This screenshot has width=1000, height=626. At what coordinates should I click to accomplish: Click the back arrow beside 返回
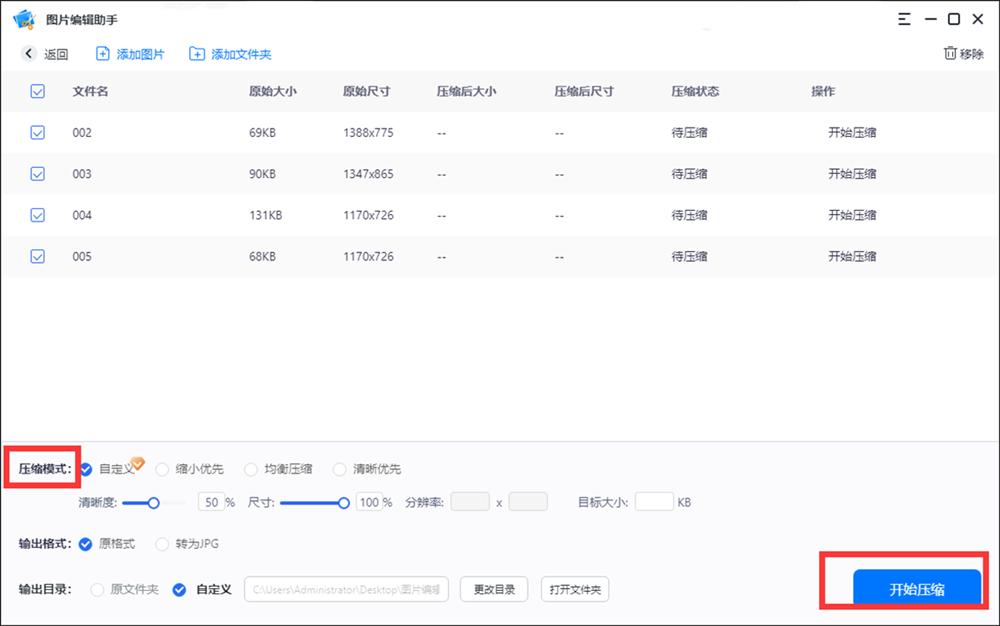point(28,54)
